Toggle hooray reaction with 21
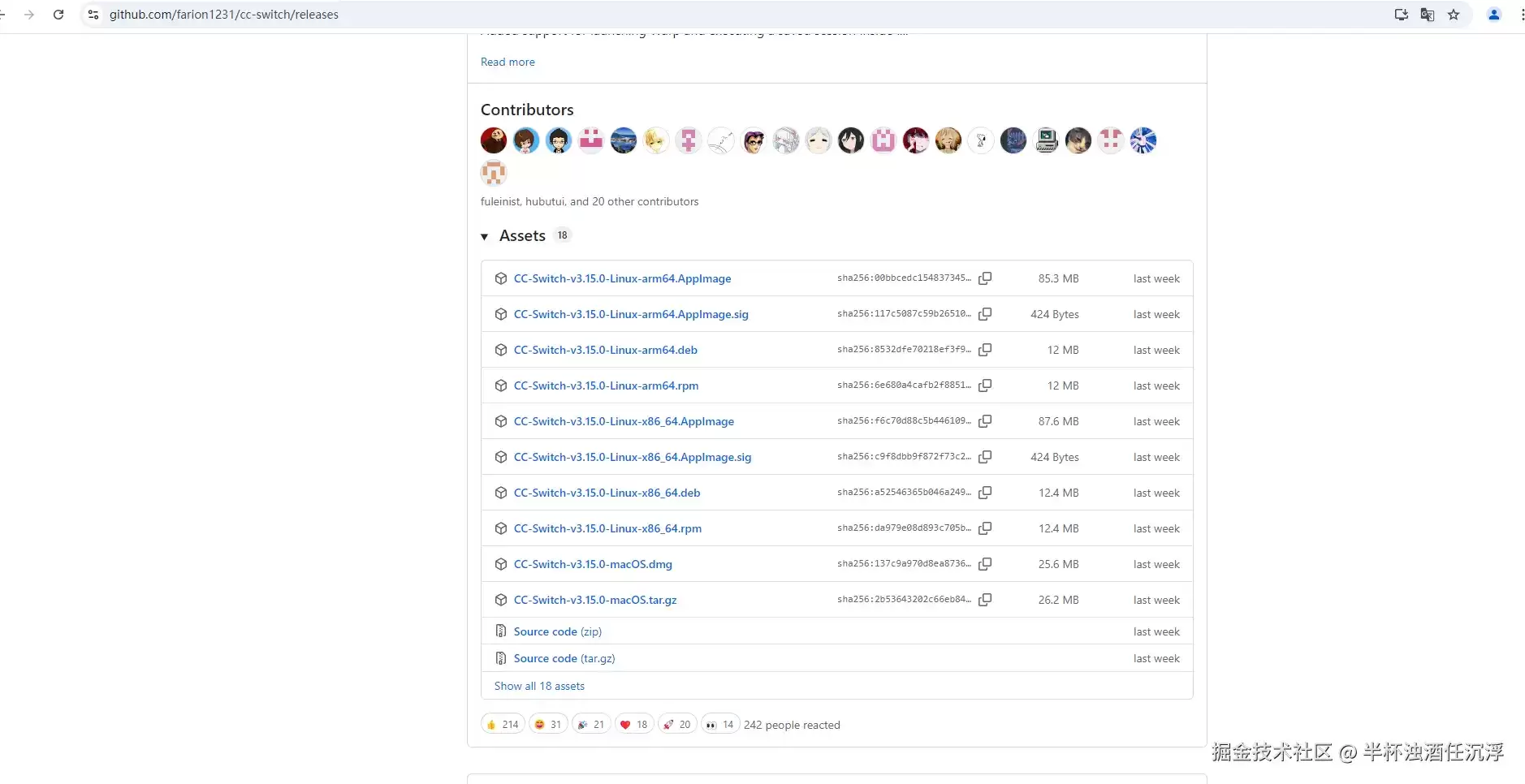The width and height of the screenshot is (1525, 784). click(x=591, y=724)
